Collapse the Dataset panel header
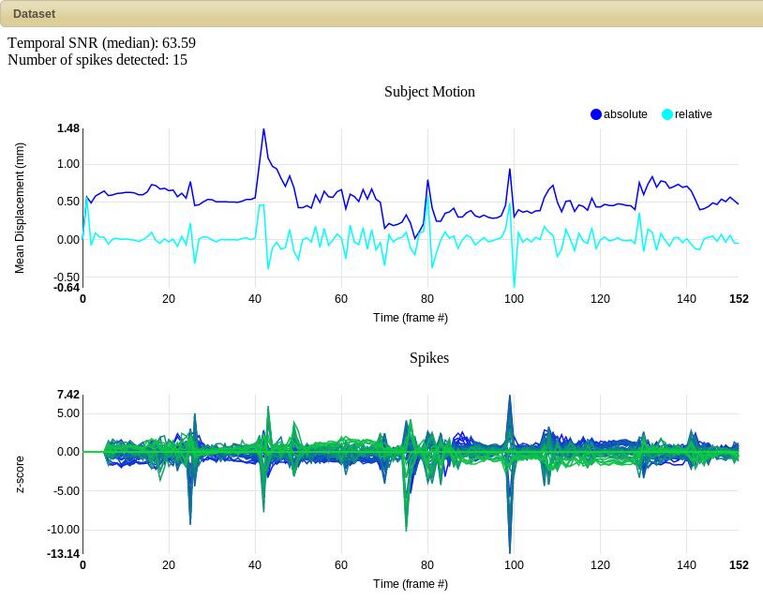763x600 pixels. point(382,14)
